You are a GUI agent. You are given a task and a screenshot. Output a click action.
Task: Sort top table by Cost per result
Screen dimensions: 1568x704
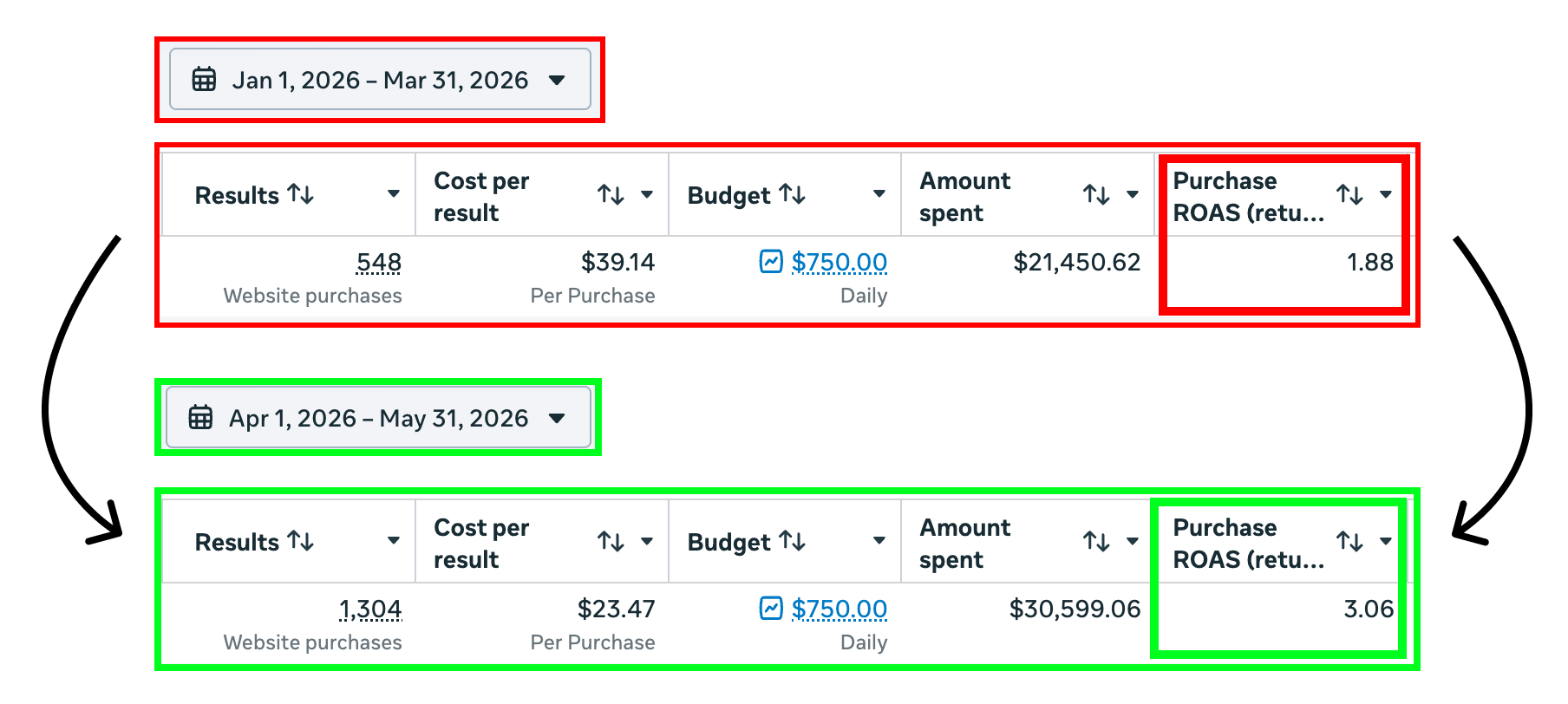611,194
